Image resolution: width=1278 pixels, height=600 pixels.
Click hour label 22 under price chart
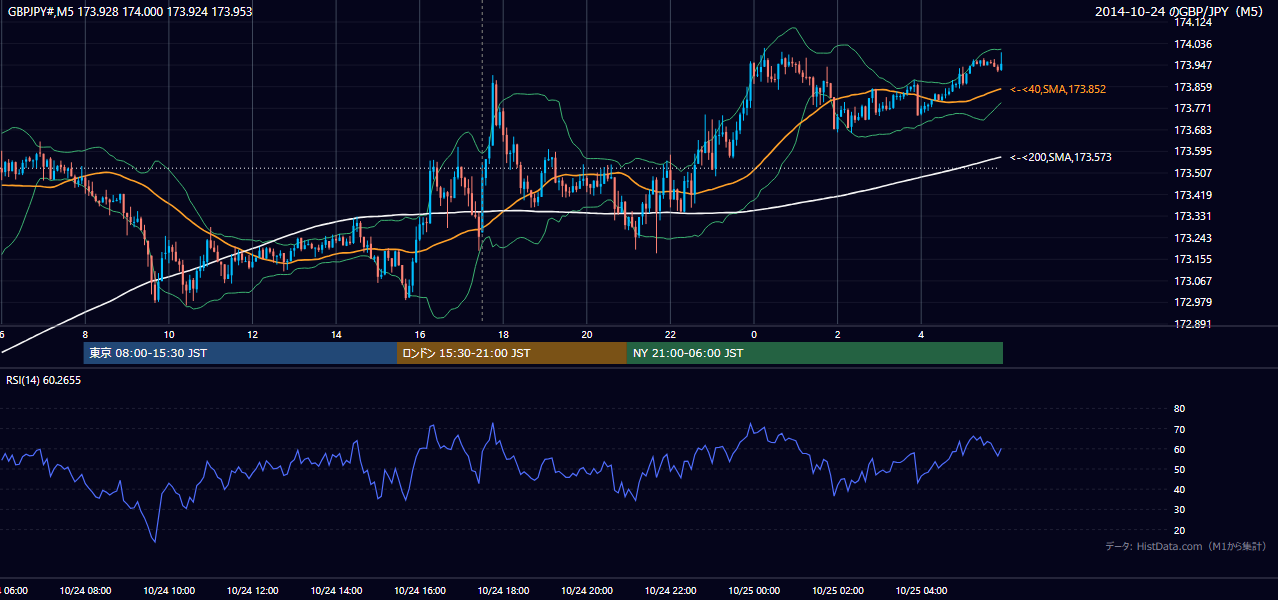pyautogui.click(x=670, y=335)
